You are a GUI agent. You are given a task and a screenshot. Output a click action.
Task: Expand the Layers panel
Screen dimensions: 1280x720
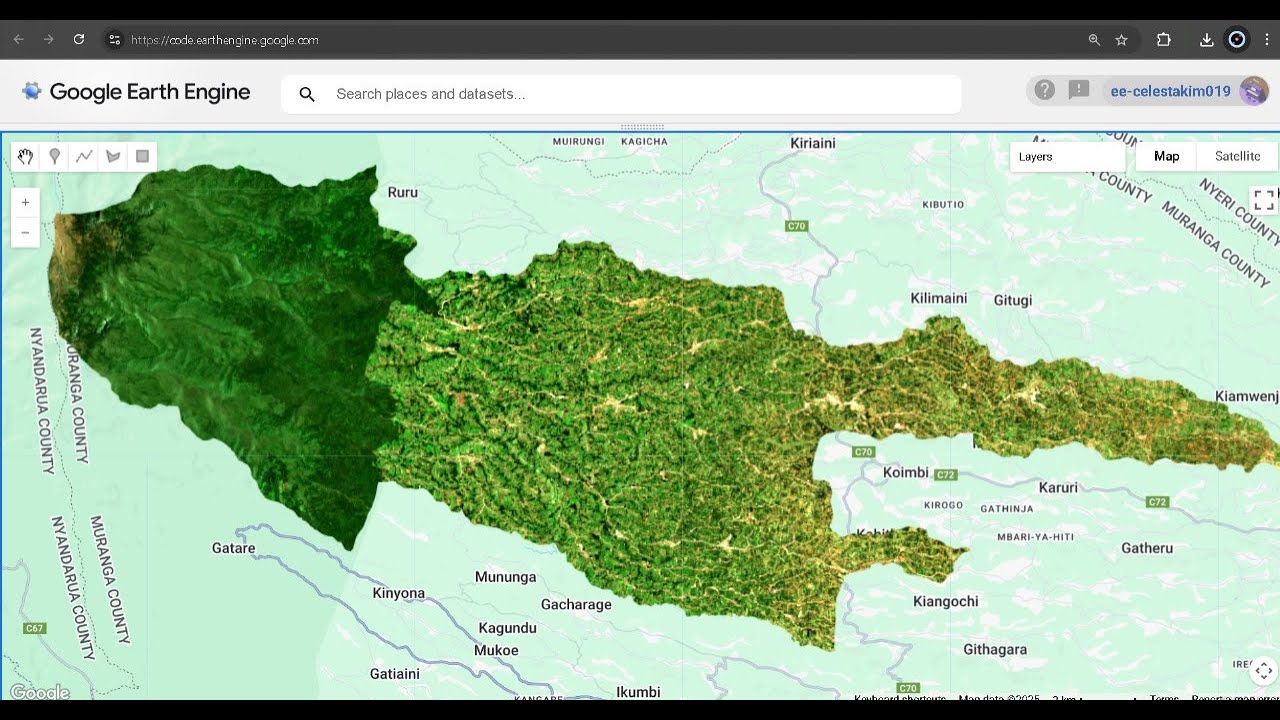(x=1068, y=156)
